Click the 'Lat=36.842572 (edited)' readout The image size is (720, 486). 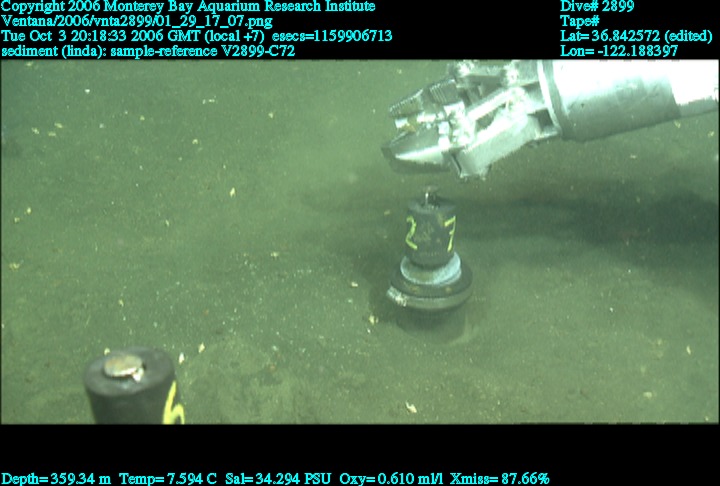[636, 36]
